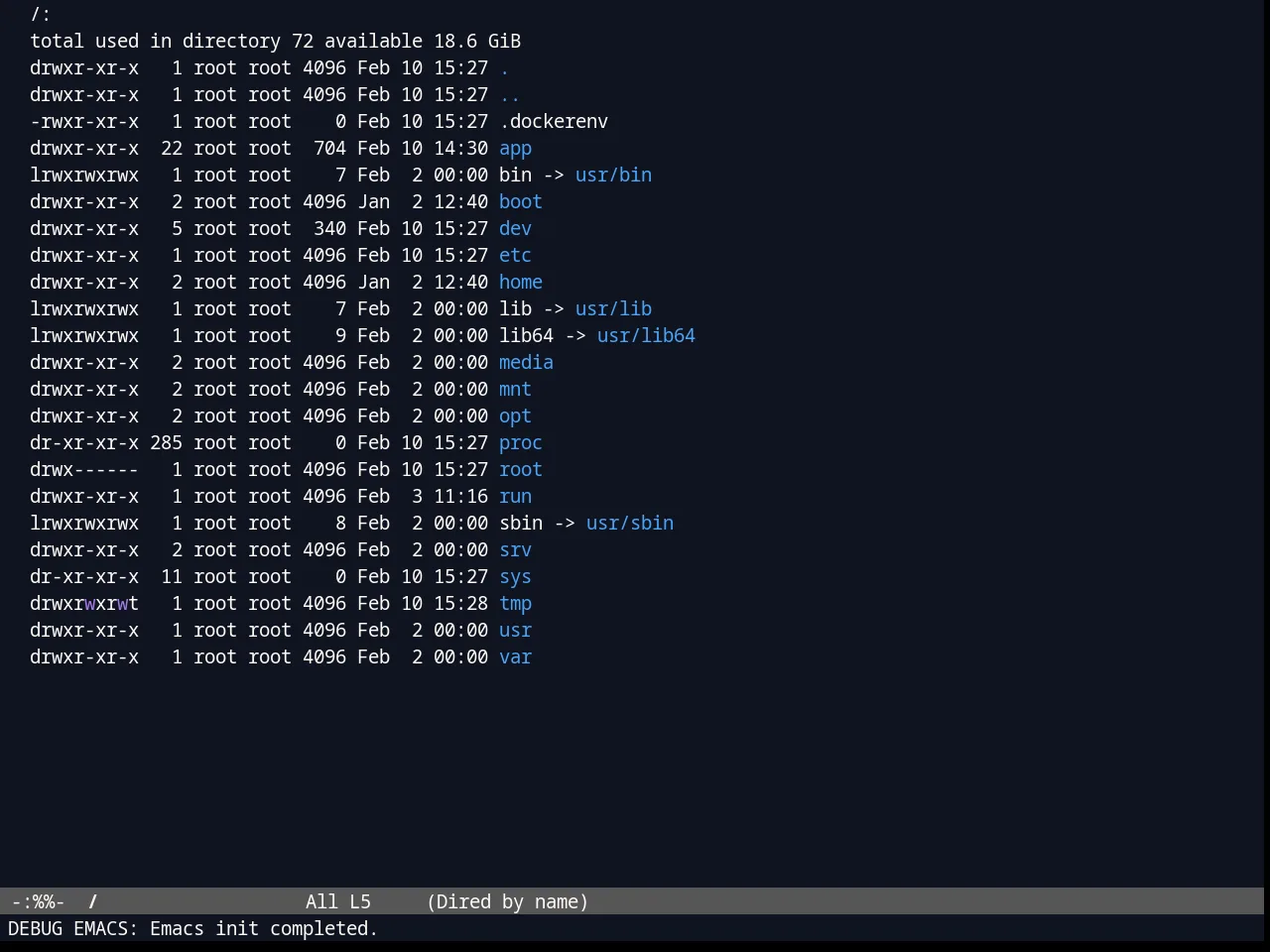Click the sbin symlink name
Image resolution: width=1270 pixels, height=952 pixels.
521,523
